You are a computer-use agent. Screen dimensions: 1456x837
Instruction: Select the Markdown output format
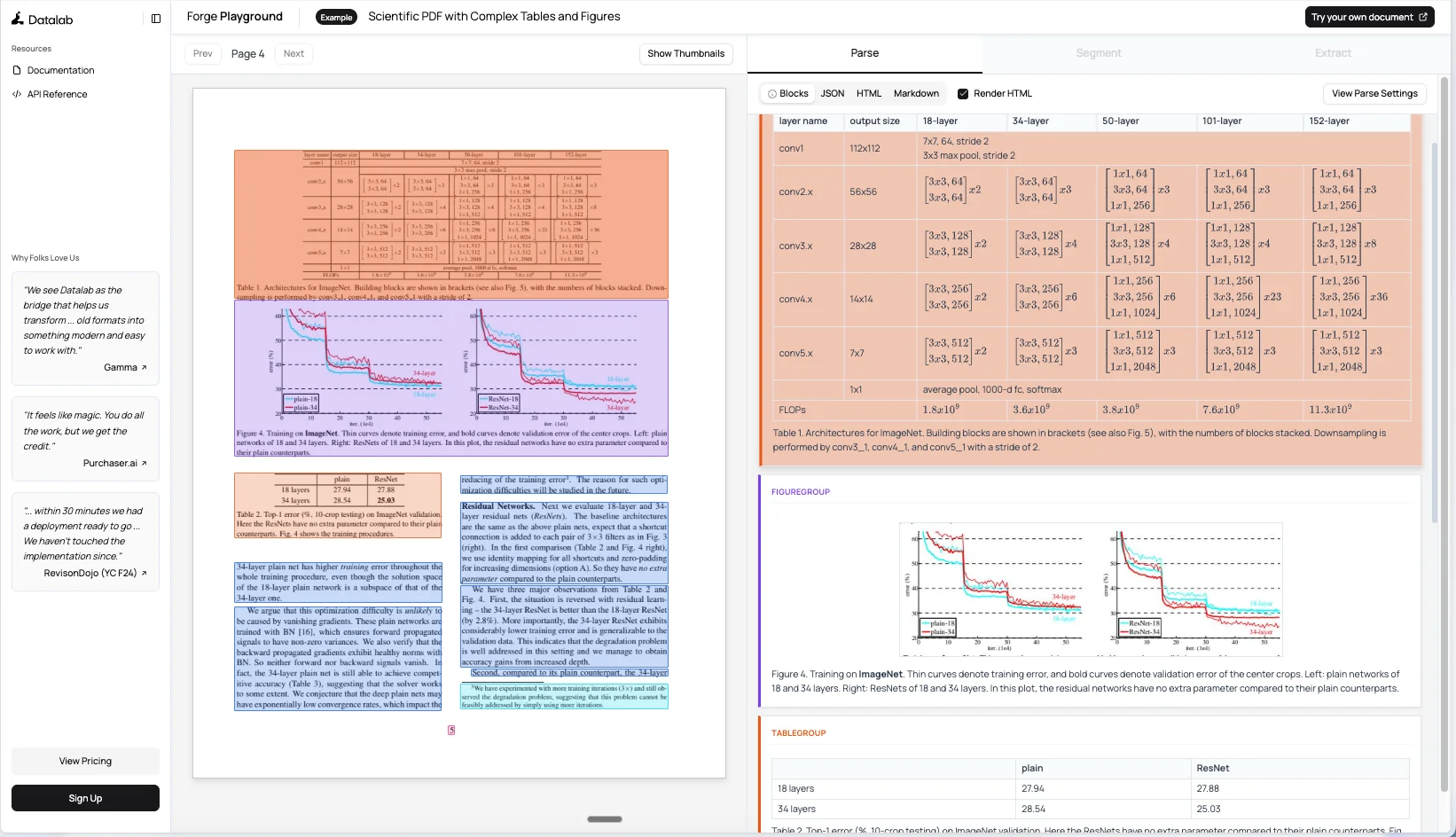916,93
